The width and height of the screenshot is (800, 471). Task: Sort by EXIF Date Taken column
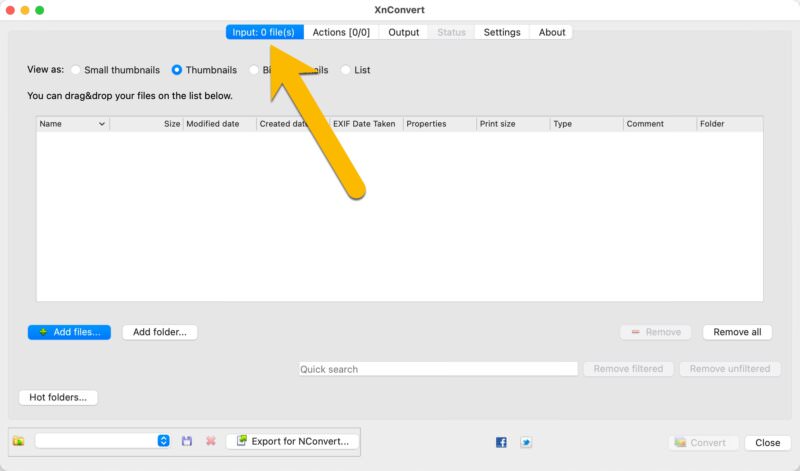pos(366,124)
